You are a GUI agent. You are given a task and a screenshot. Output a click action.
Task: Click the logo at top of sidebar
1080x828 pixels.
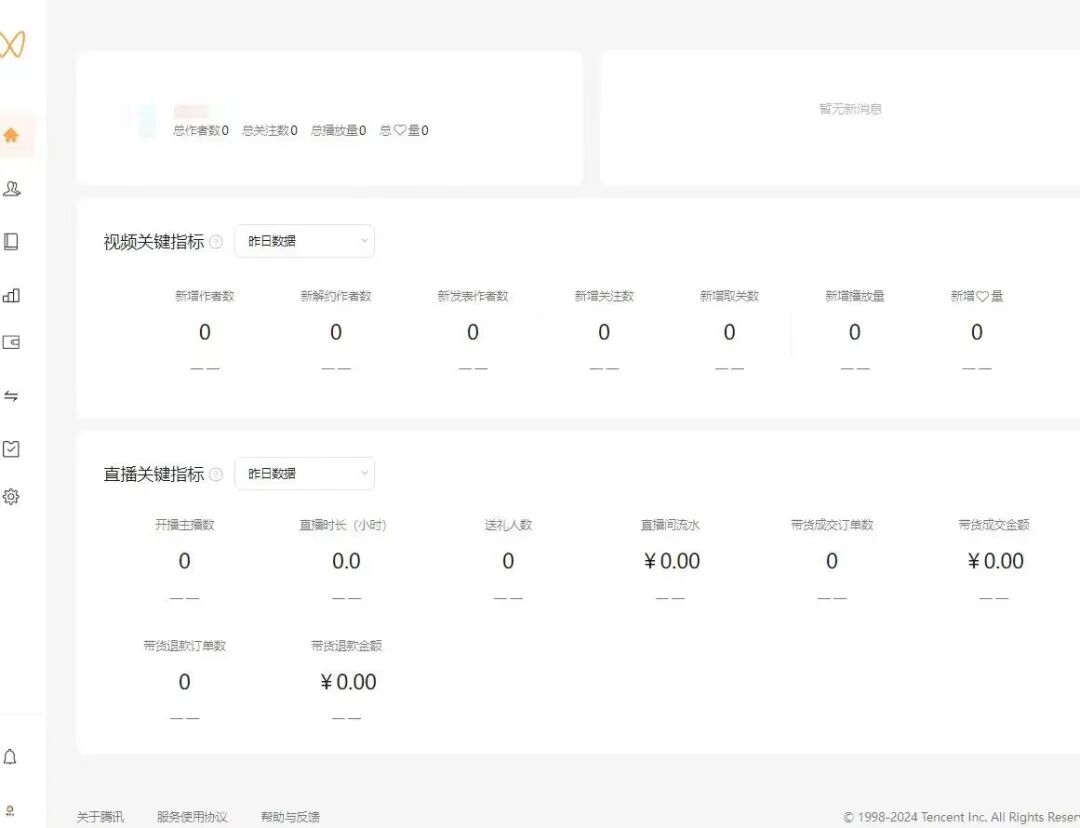pos(12,44)
